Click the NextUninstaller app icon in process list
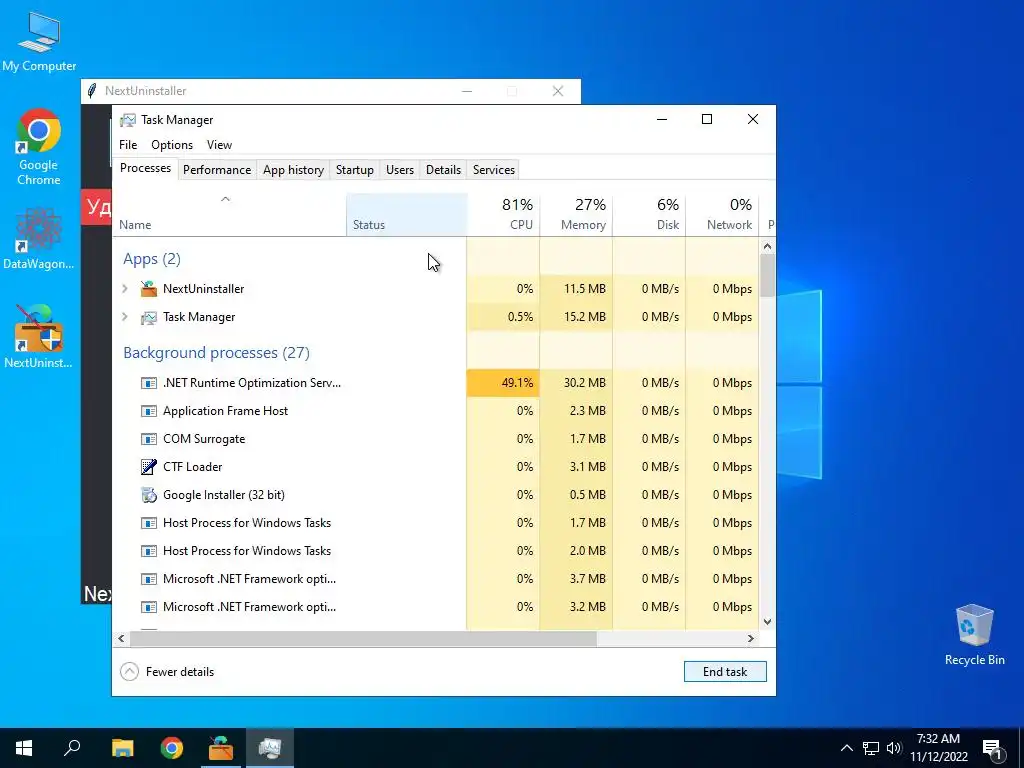This screenshot has height=768, width=1024. point(149,289)
